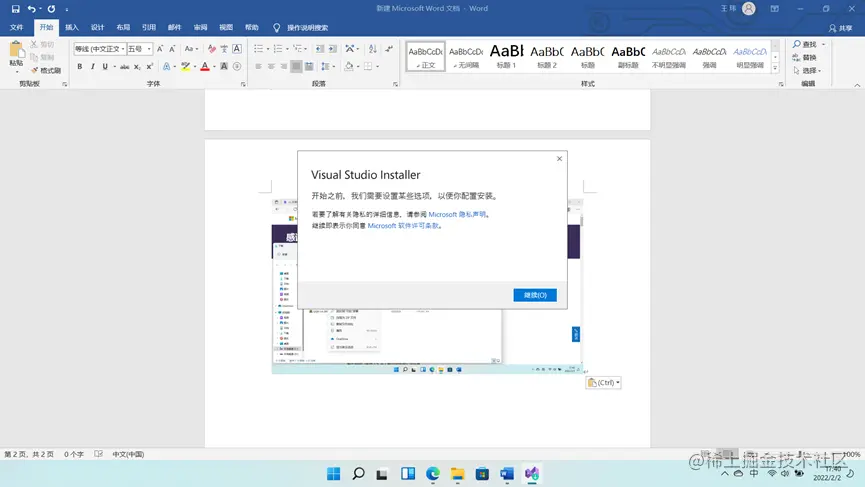Open font size combo box
Screen dimensions: 865x487
(139, 49)
